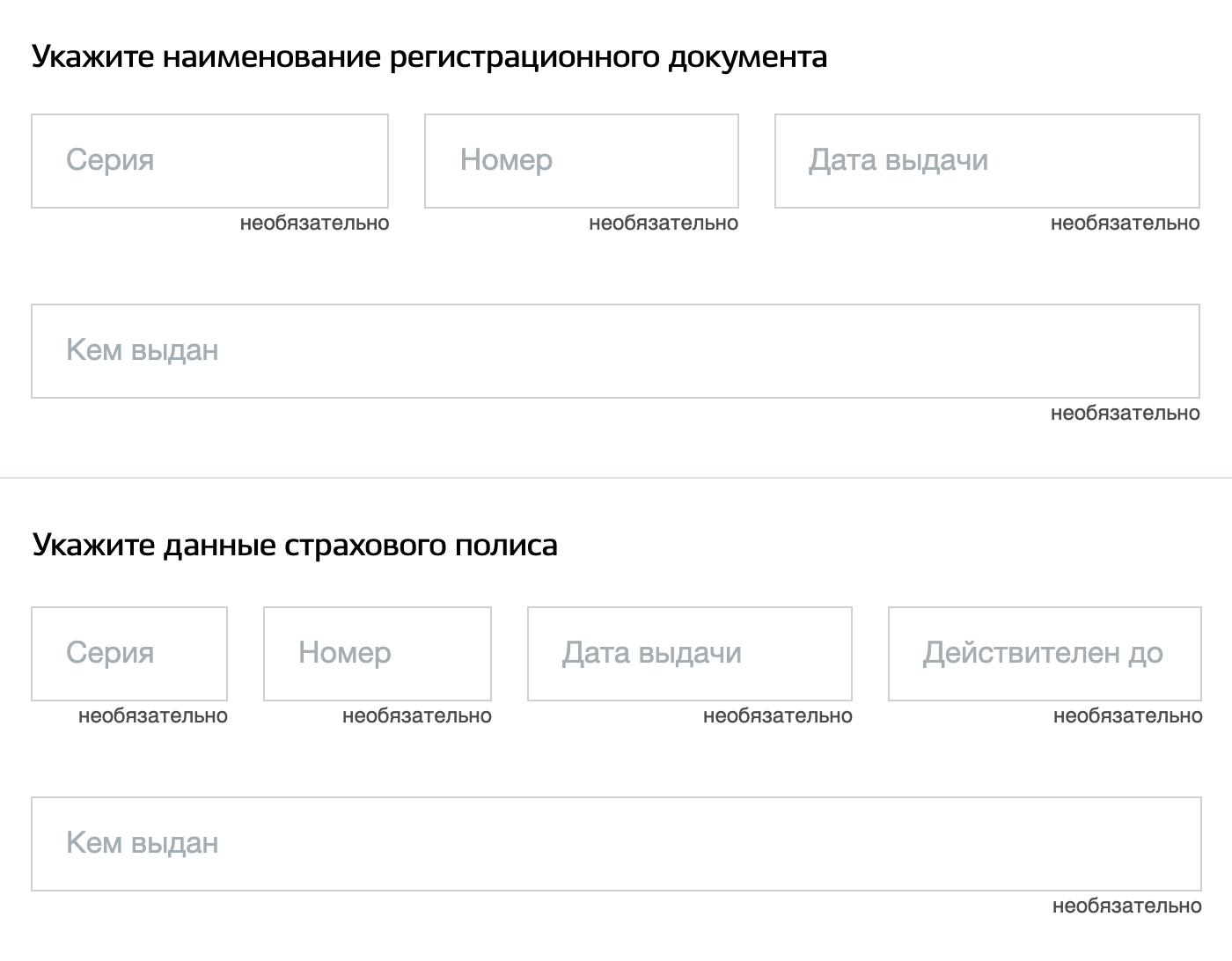The image size is (1232, 961).
Task: Click the Номер field for registration document
Action: pos(581,160)
